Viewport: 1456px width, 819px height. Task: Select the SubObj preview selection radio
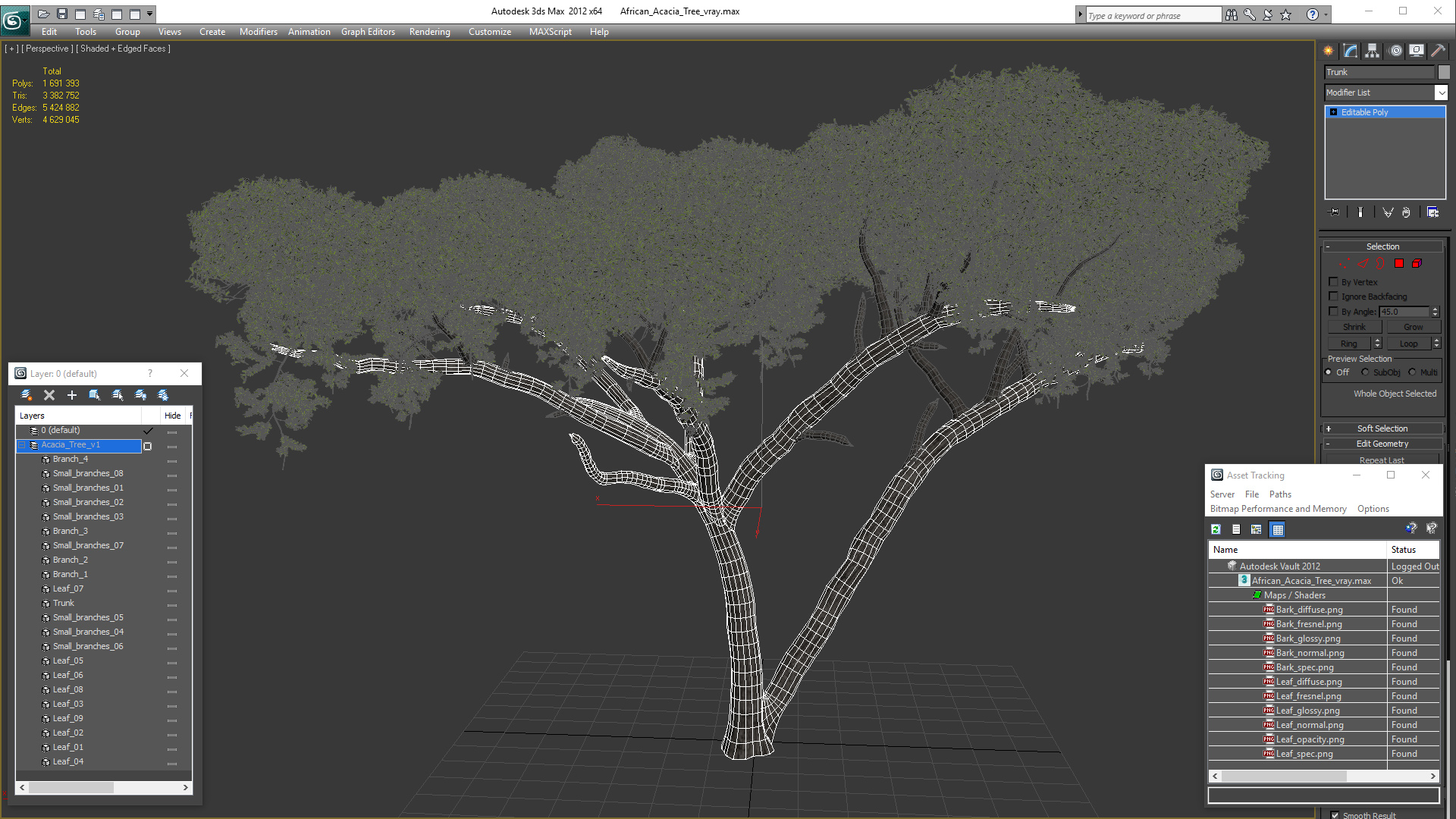(1365, 372)
